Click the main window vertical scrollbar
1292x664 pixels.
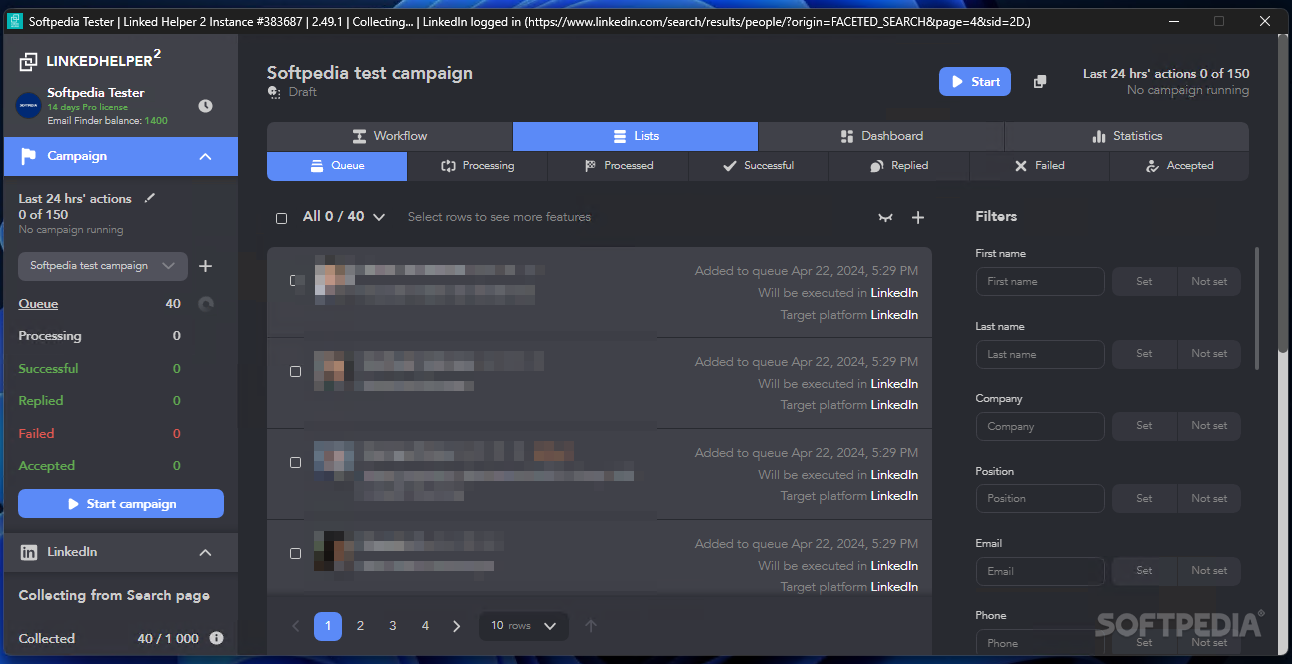[x=1283, y=195]
